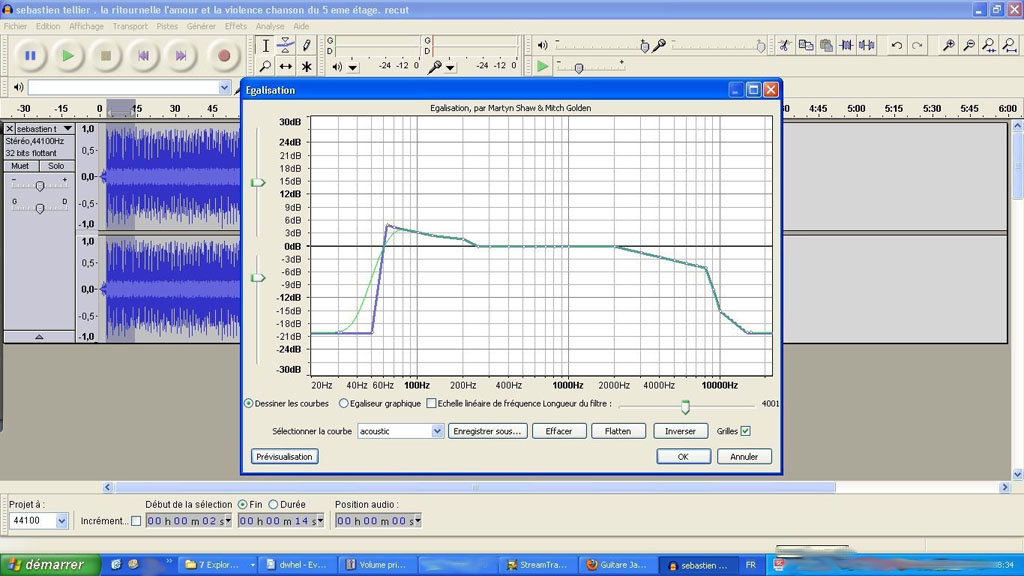Select the Draw (pencil) tool
Image resolution: width=1024 pixels, height=576 pixels.
click(306, 45)
